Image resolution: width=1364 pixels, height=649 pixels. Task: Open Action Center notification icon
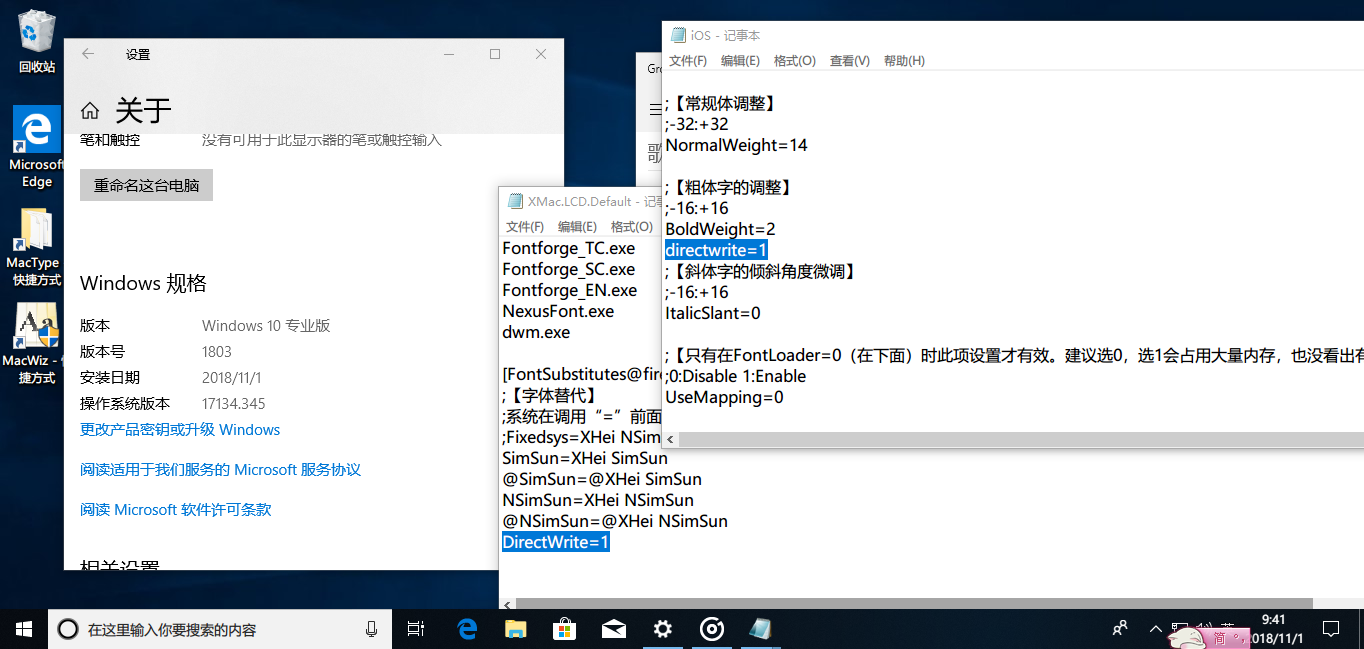pos(1330,629)
